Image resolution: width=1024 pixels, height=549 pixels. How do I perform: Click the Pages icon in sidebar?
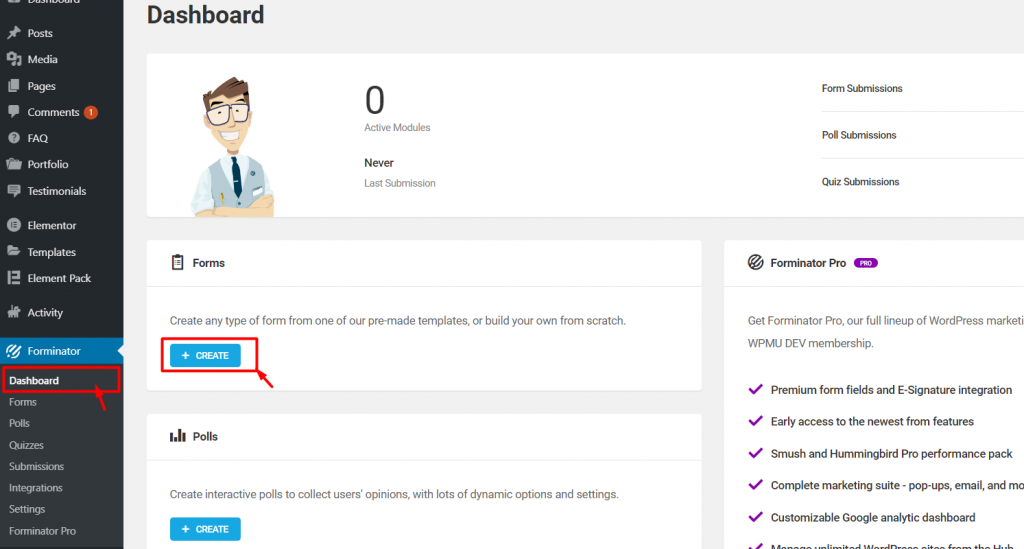pyautogui.click(x=14, y=86)
